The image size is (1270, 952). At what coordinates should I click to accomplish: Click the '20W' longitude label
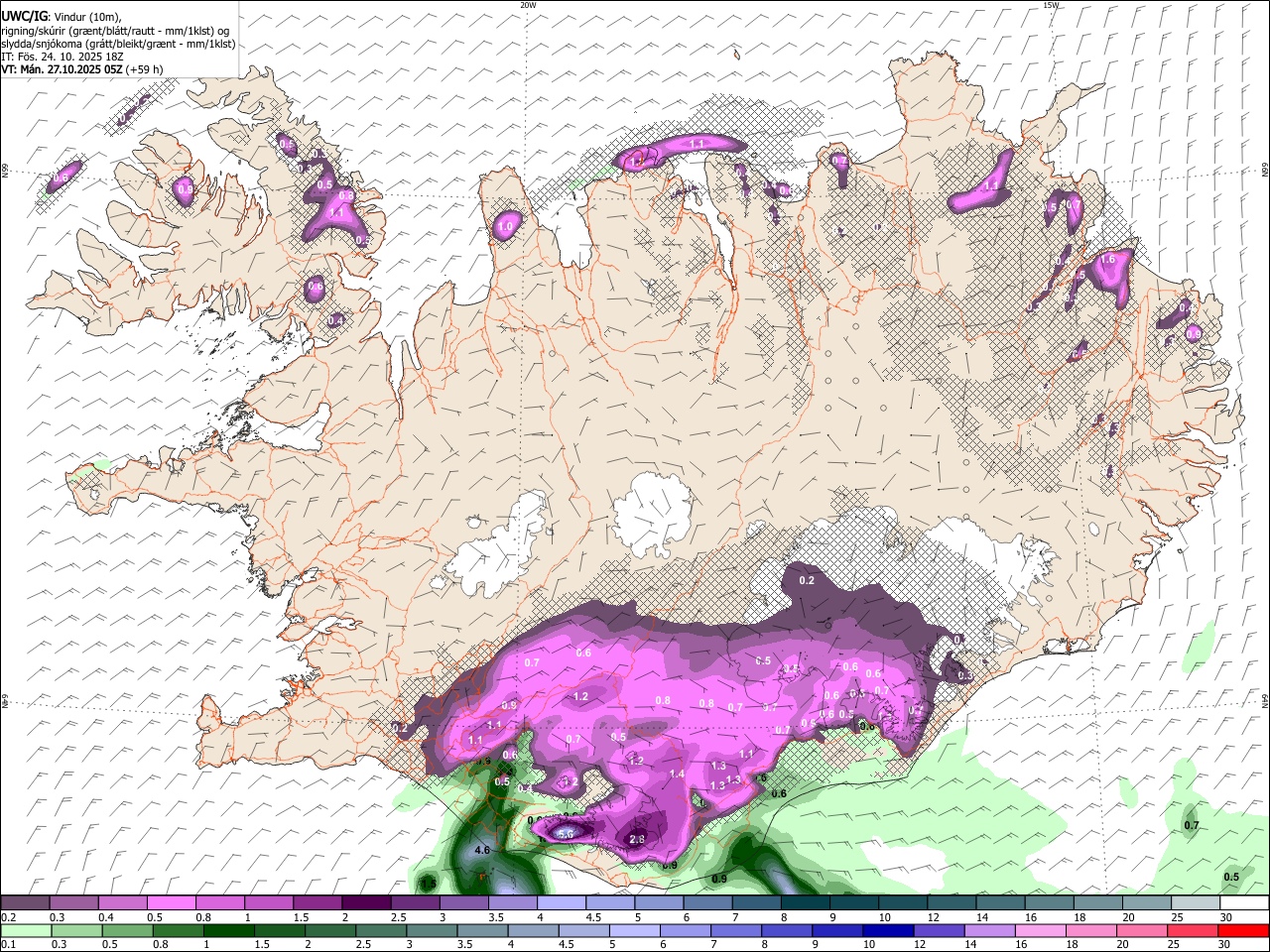point(528,5)
